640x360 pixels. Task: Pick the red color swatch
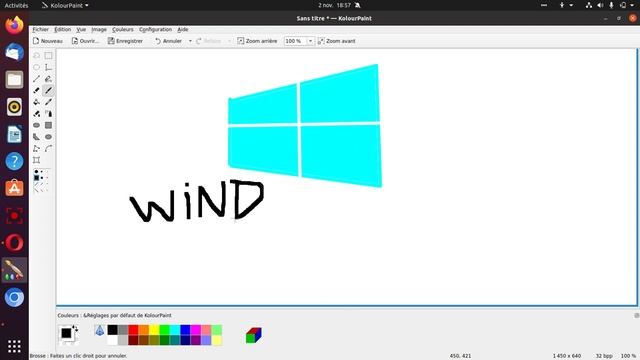133,330
